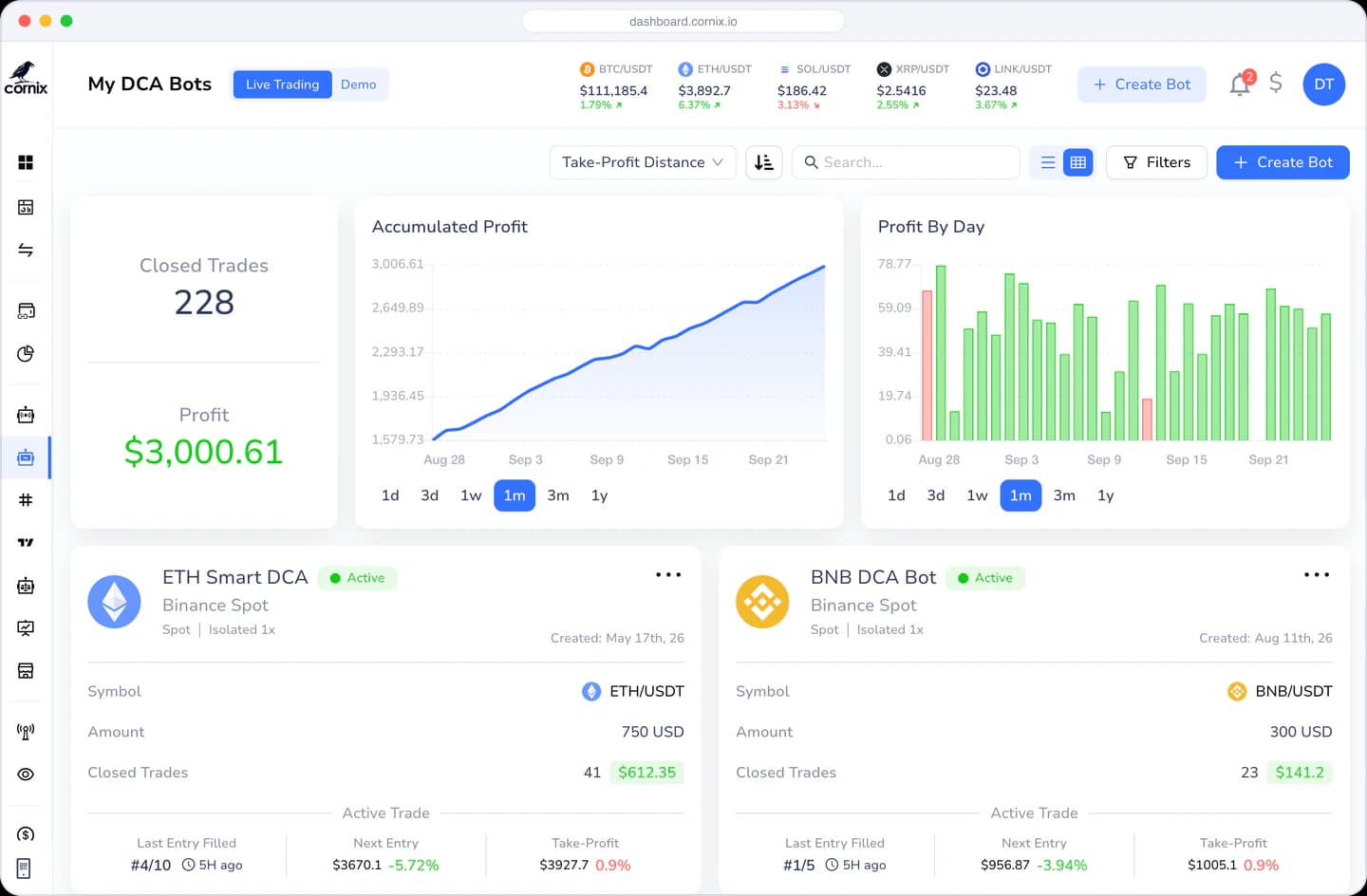Open the Take-Profit Distance sort dropdown

[643, 162]
